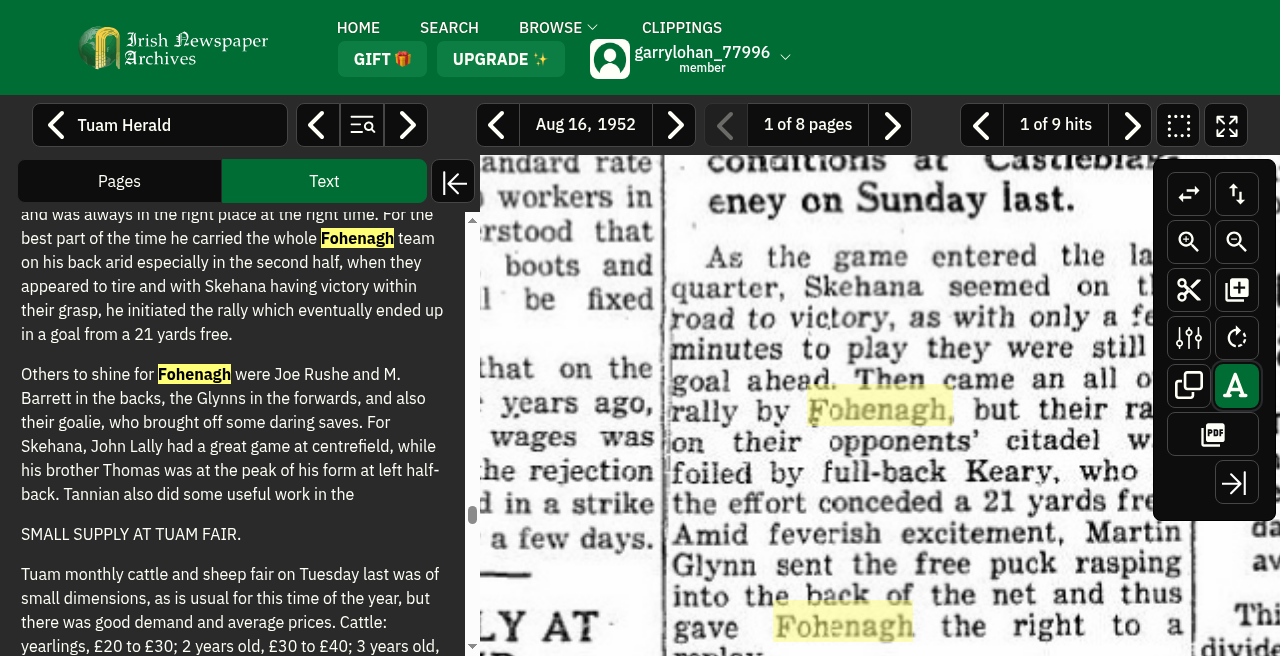Click highlighted Fohenagh in 'whole Fohenagh team'

pos(357,238)
